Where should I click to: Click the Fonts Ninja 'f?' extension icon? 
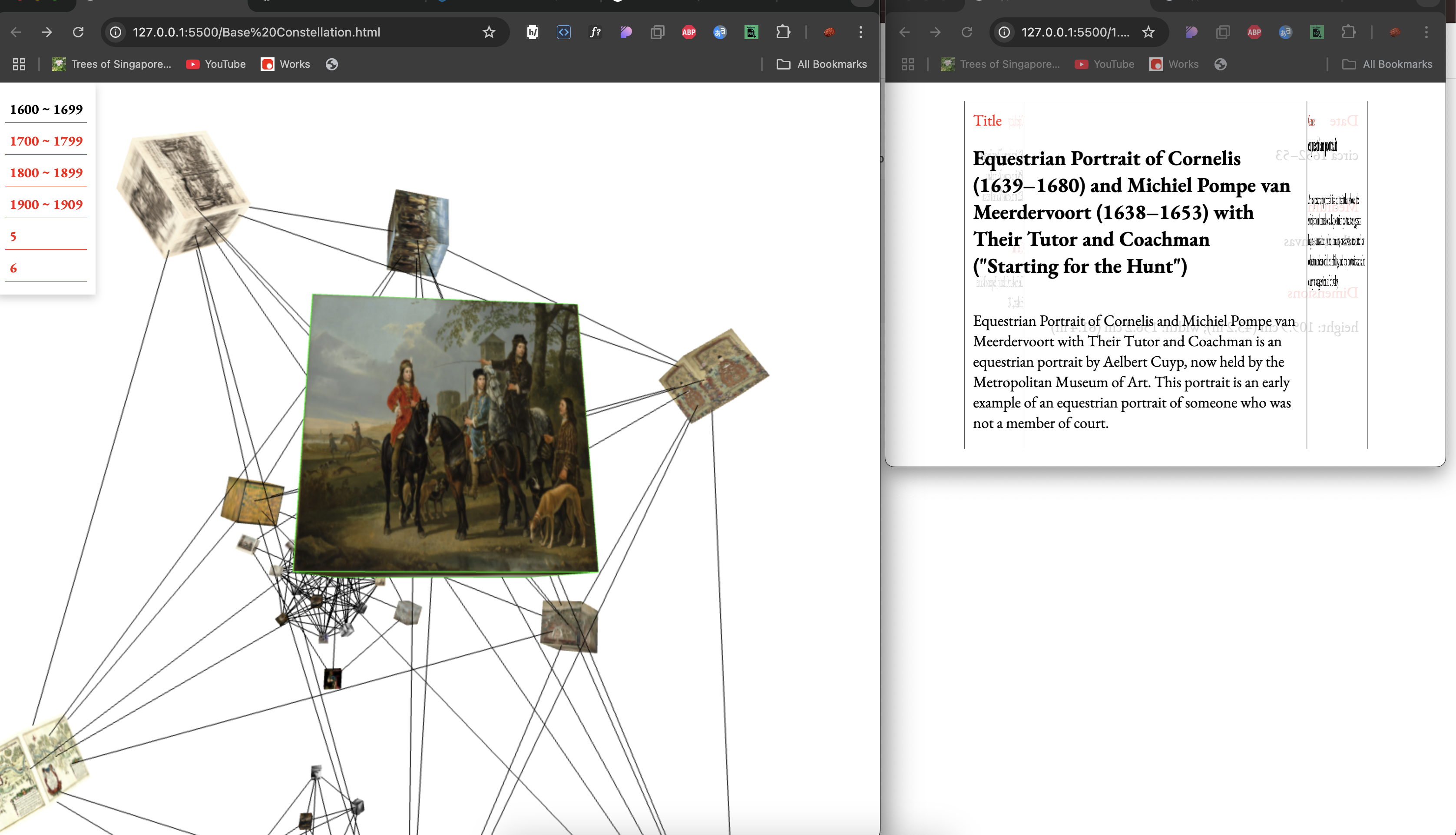click(595, 32)
